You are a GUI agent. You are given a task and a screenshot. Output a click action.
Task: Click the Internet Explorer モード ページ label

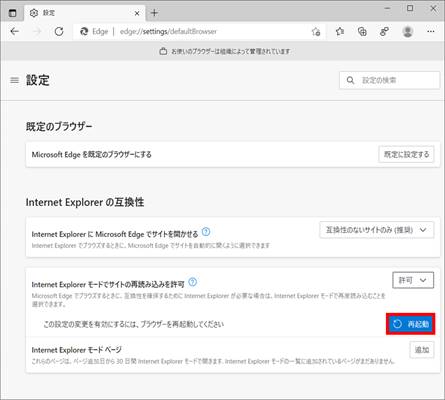(x=77, y=350)
